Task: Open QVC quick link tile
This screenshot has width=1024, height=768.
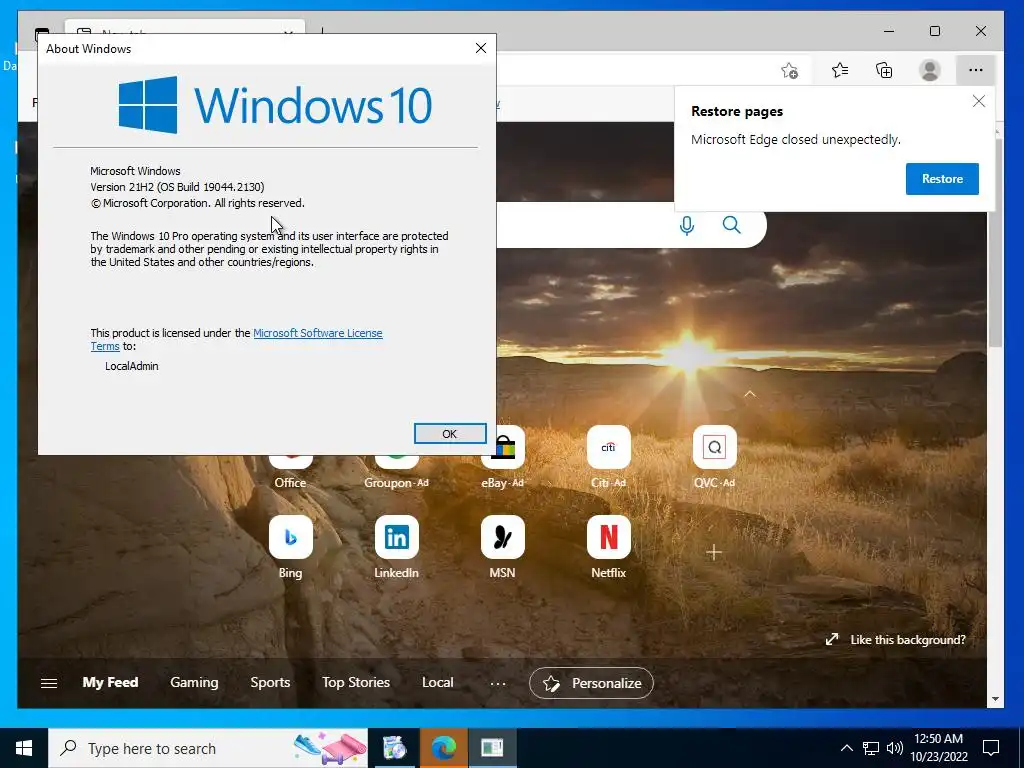Action: point(714,457)
